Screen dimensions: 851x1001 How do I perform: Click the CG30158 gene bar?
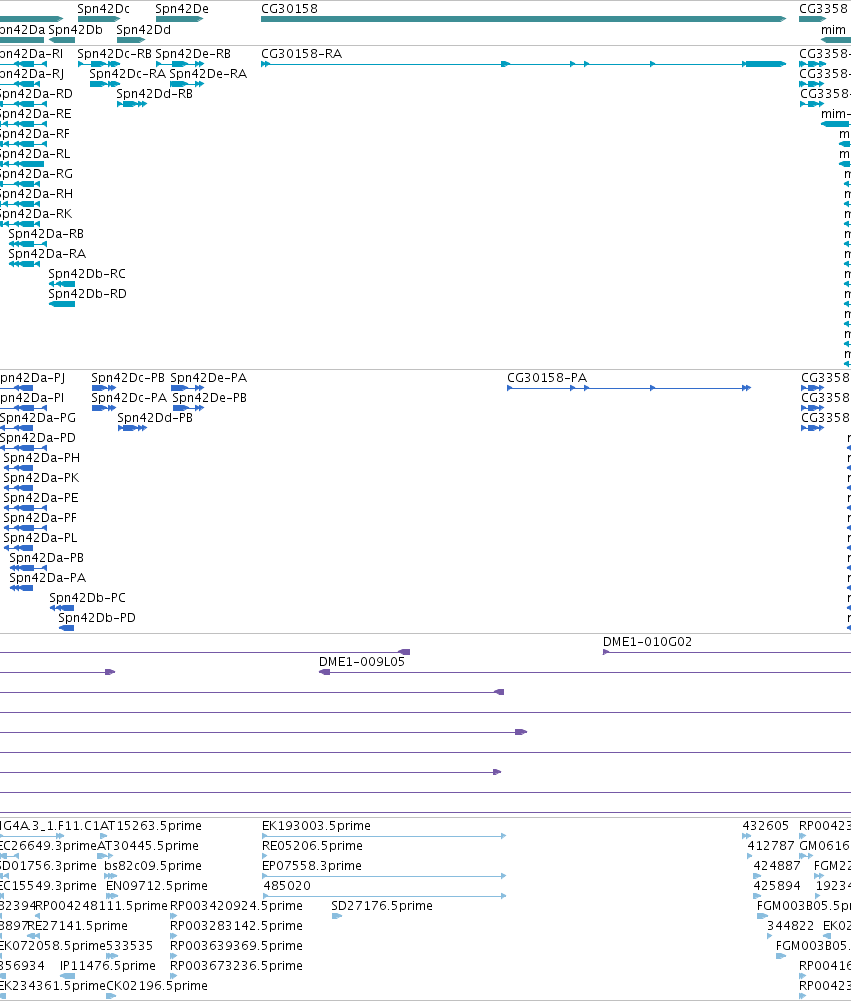(x=523, y=19)
